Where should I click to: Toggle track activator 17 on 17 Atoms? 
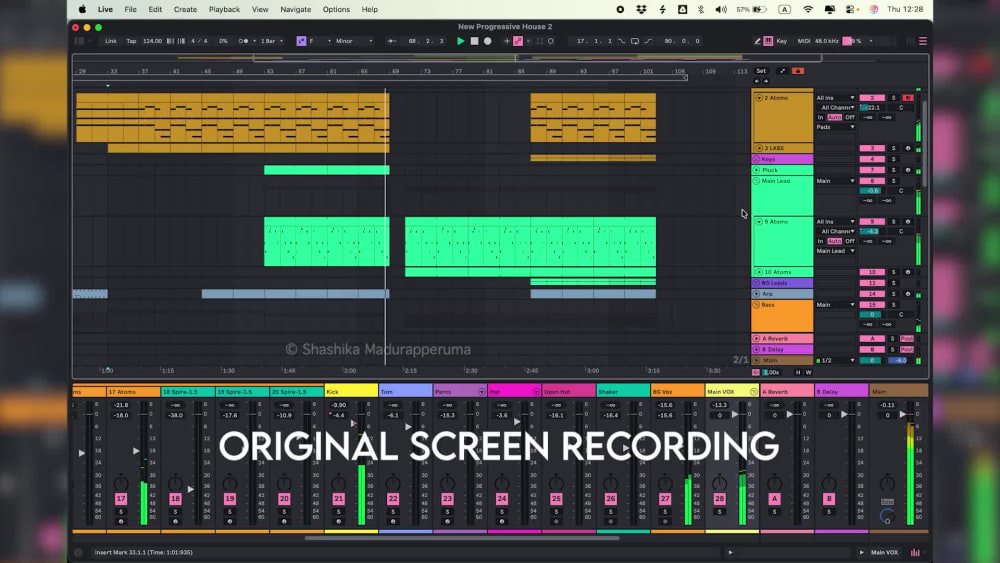(x=121, y=499)
